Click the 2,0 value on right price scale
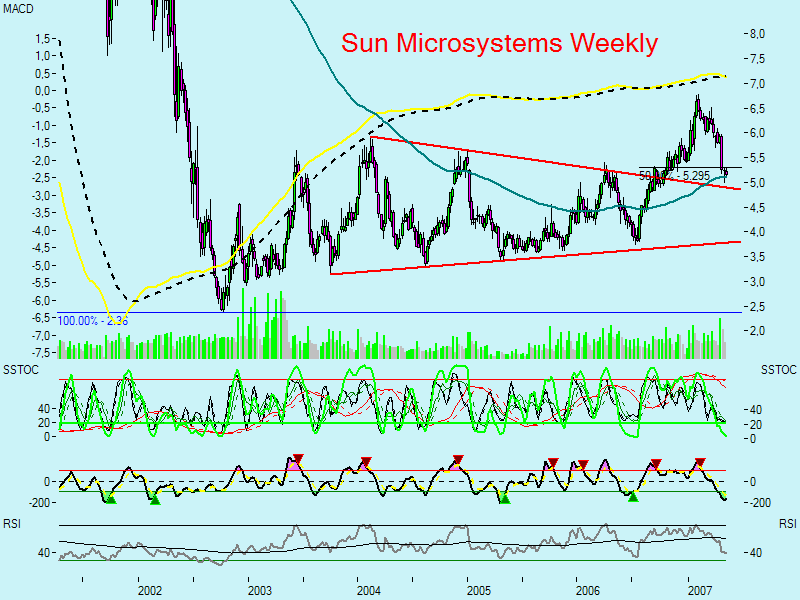Viewport: 800px width, 600px height. pos(757,331)
